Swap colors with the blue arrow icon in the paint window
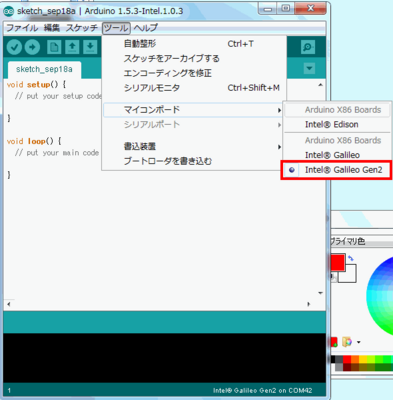The width and height of the screenshot is (393, 400). tap(350, 258)
